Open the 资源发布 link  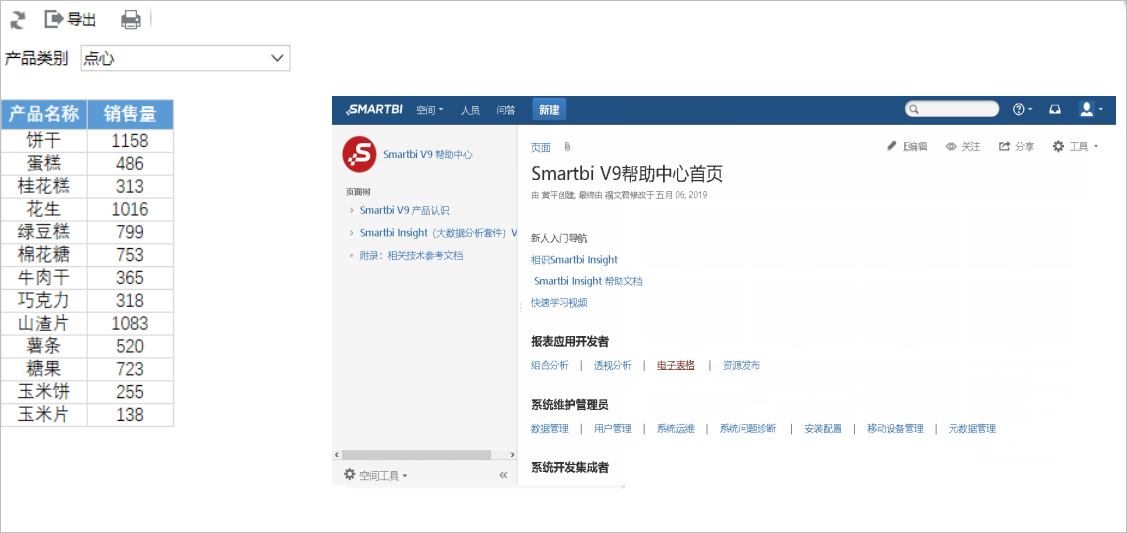coord(741,365)
